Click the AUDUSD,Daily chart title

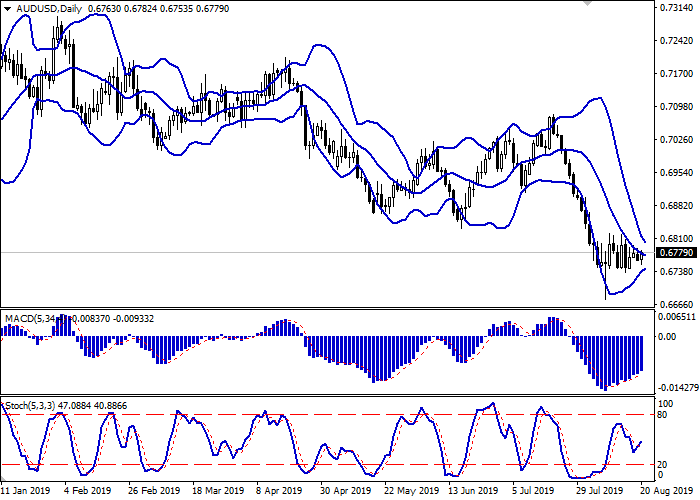click(43, 9)
